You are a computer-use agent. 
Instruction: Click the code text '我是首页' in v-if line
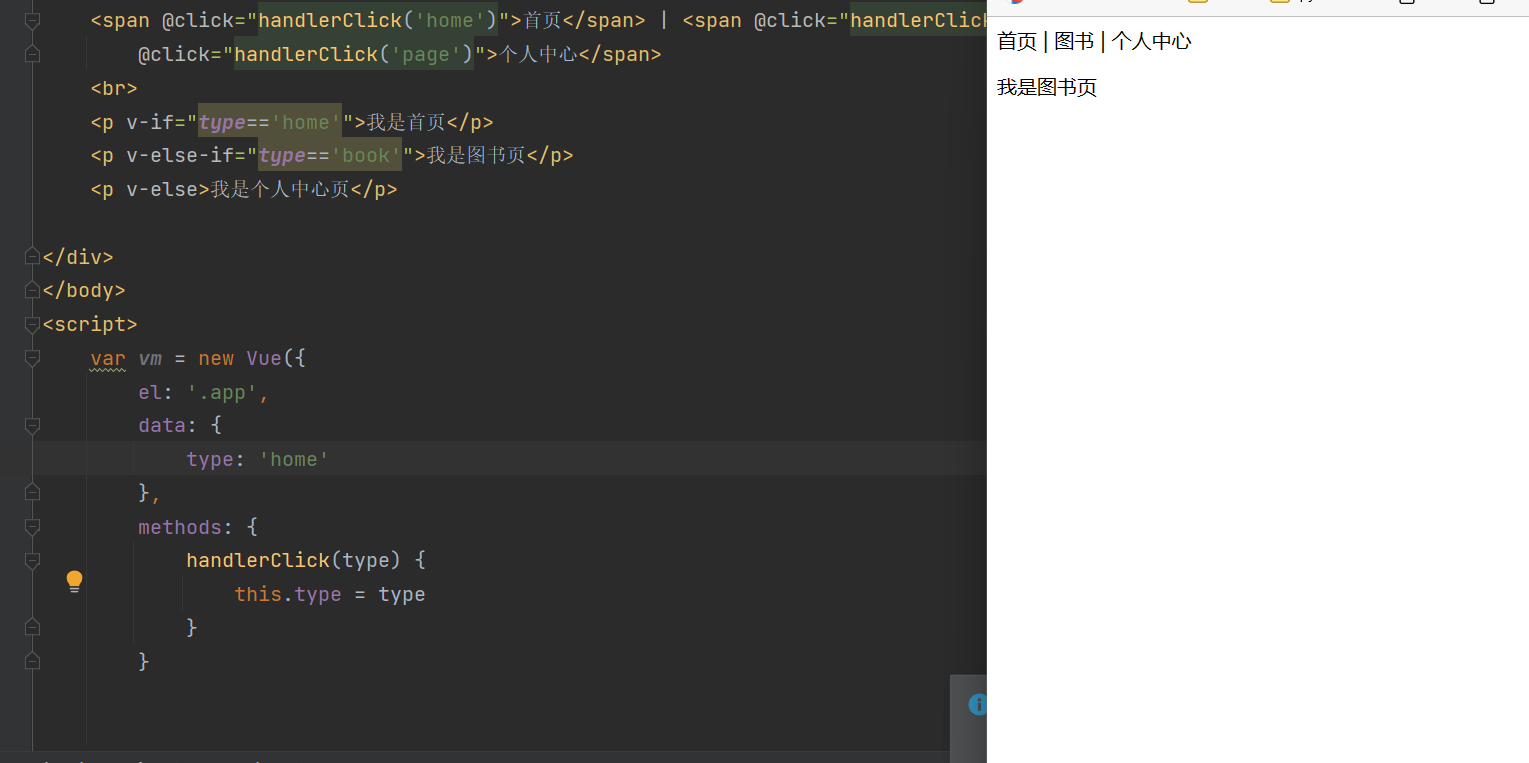[x=406, y=122]
